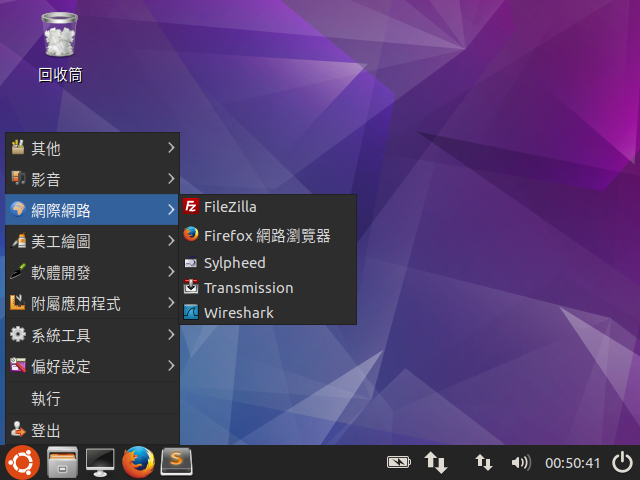Expand the arrow beside 影音
Image resolution: width=640 pixels, height=480 pixels.
coord(171,178)
